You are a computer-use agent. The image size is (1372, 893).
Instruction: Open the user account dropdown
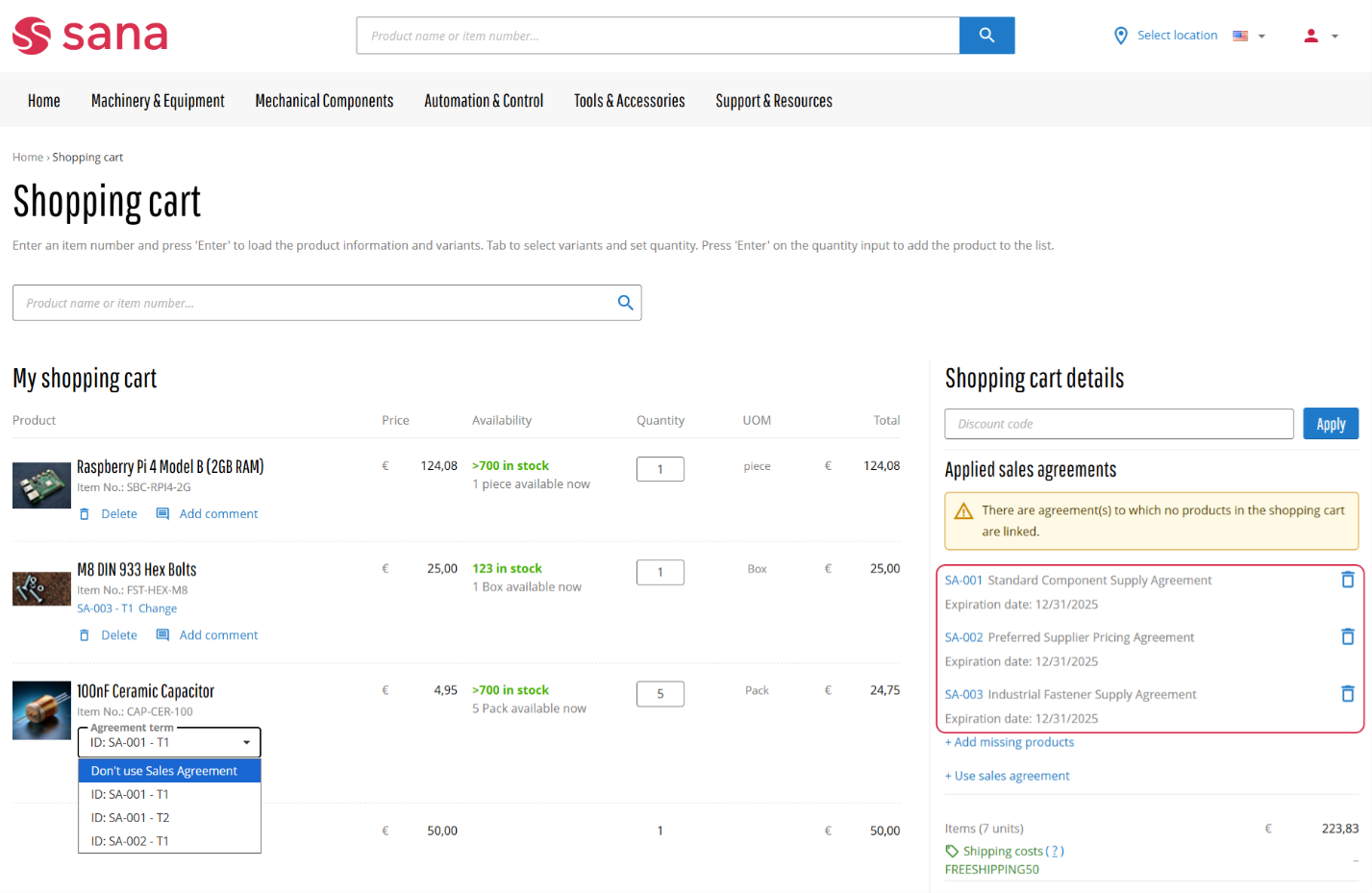1320,36
